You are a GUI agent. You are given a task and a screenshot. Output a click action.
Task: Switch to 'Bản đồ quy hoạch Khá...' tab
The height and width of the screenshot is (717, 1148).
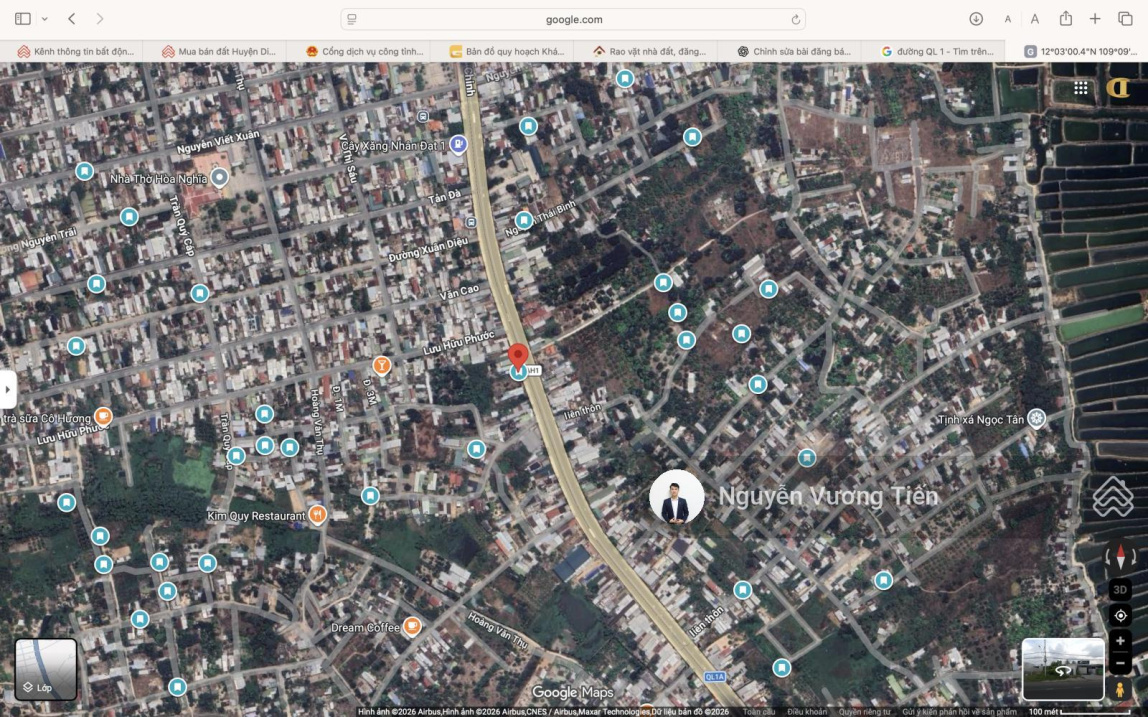(500, 51)
